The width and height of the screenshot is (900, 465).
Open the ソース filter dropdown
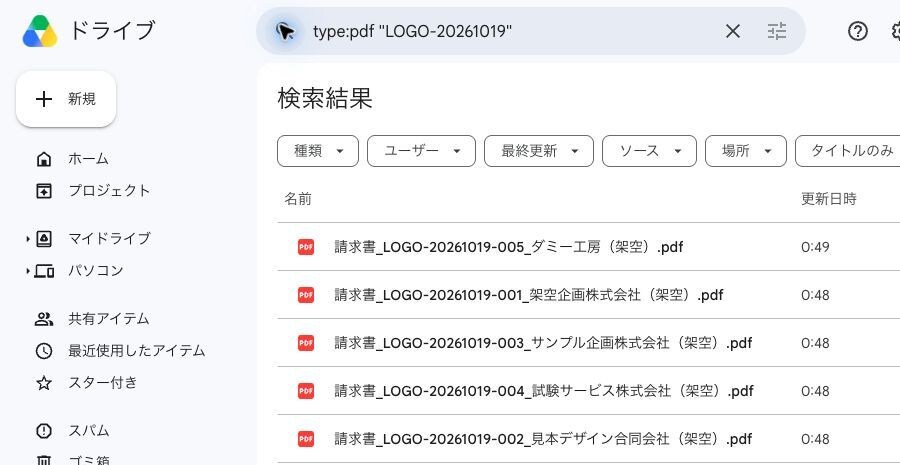click(649, 151)
